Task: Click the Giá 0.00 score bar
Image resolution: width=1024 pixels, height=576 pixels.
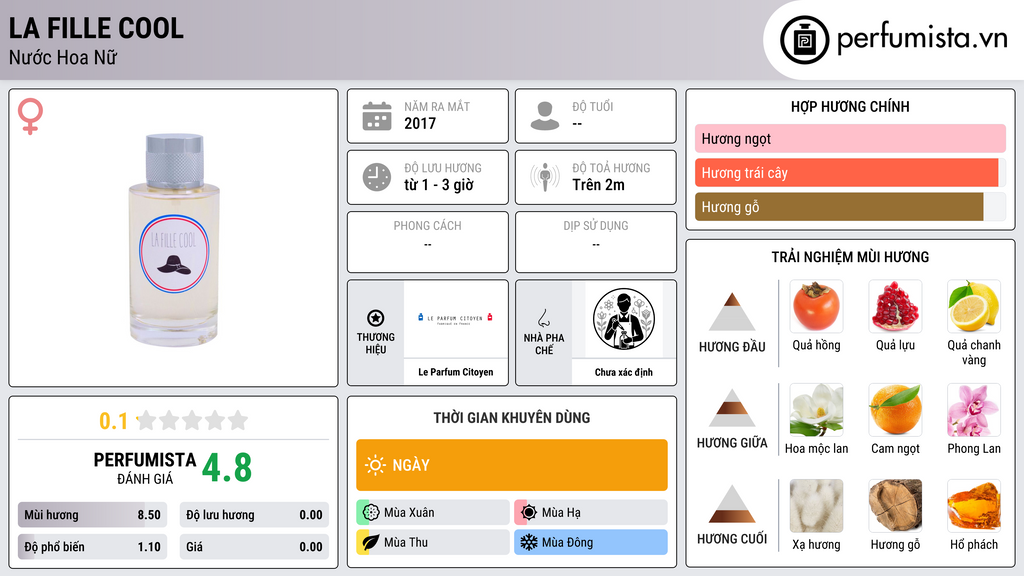Action: click(254, 547)
